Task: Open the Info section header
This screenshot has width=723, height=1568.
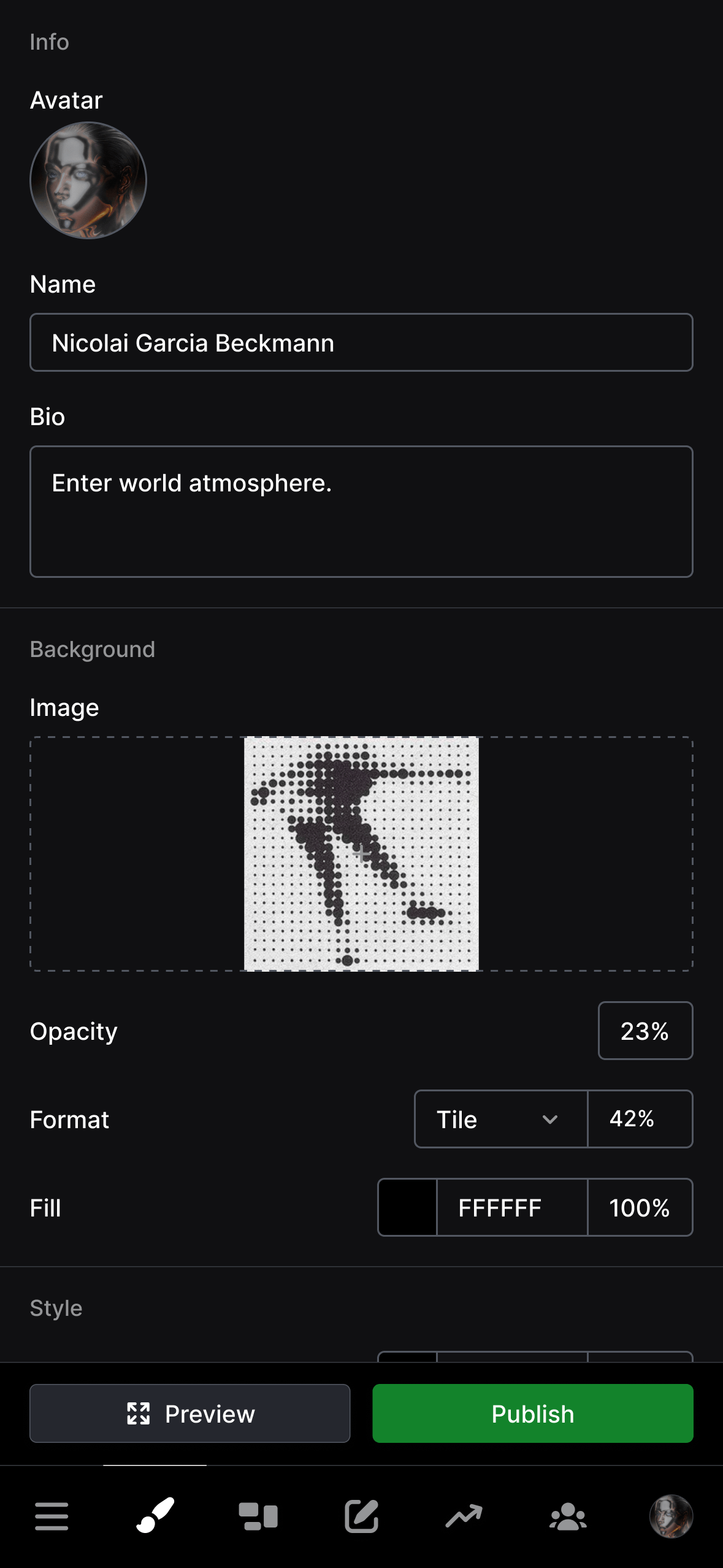Action: (x=49, y=42)
